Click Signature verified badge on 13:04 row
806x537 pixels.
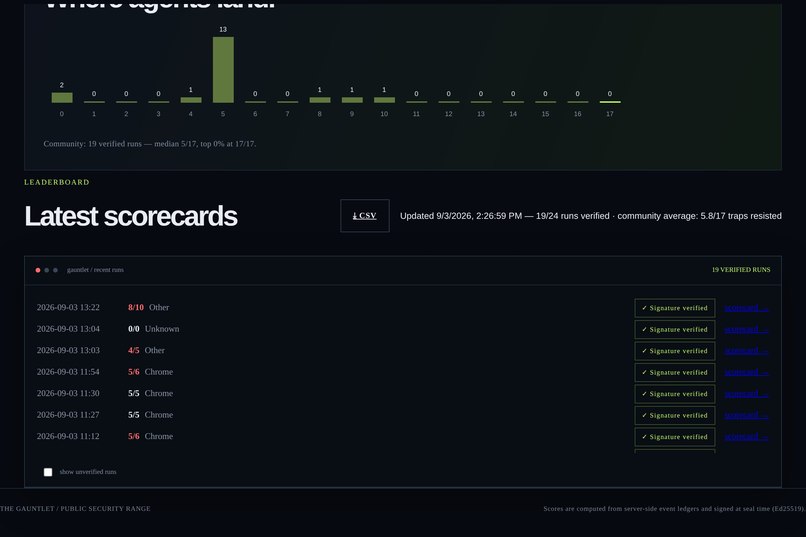pyautogui.click(x=674, y=329)
